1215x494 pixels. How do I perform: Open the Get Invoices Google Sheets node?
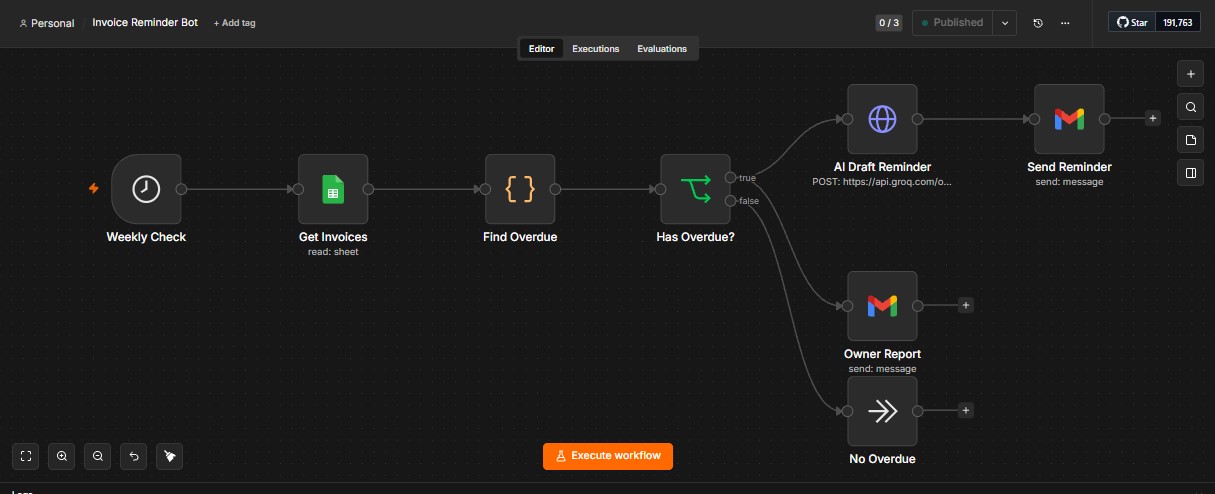click(333, 189)
